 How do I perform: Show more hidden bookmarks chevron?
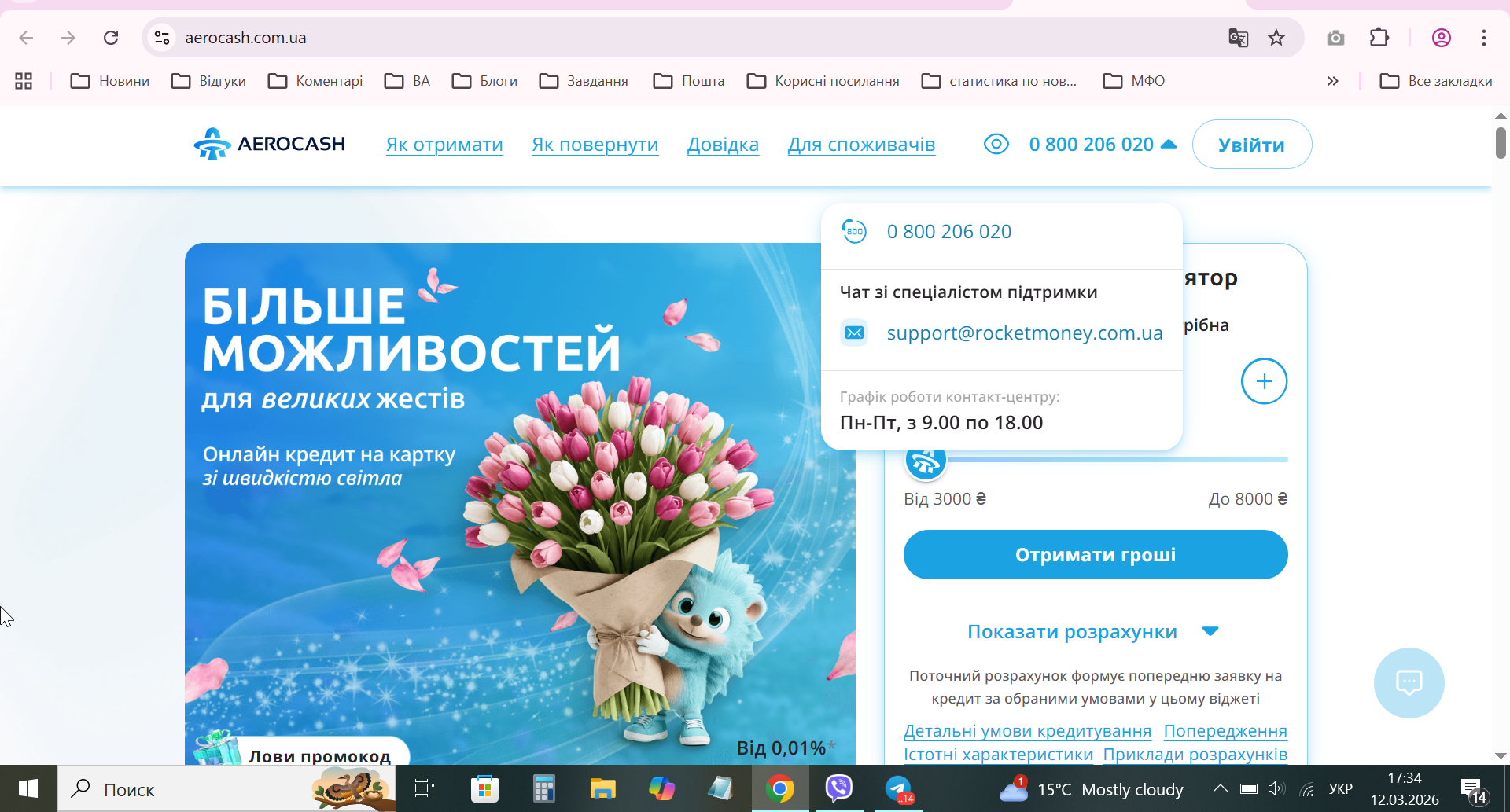coord(1332,81)
